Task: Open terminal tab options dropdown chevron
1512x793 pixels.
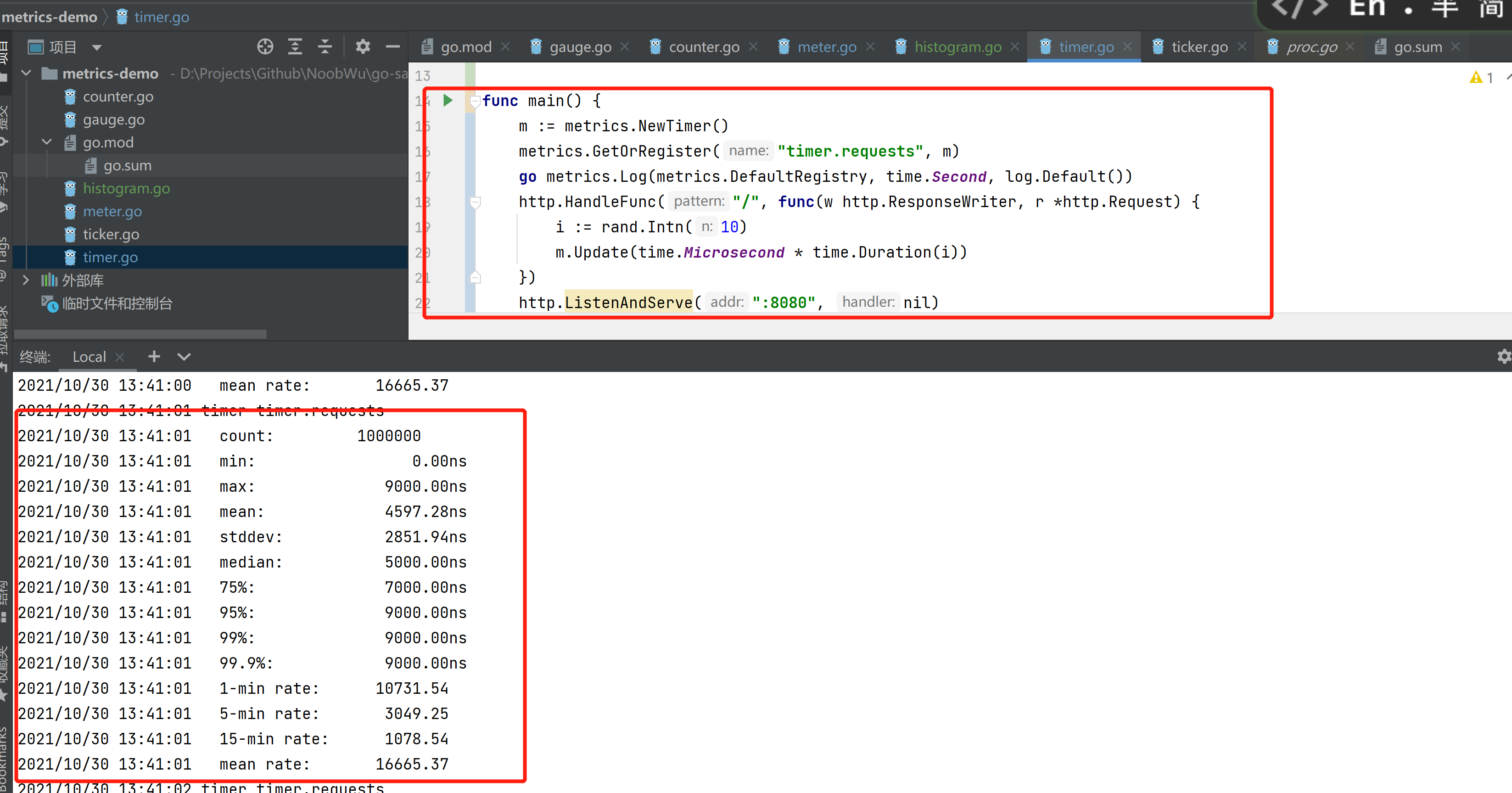Action: coord(184,357)
